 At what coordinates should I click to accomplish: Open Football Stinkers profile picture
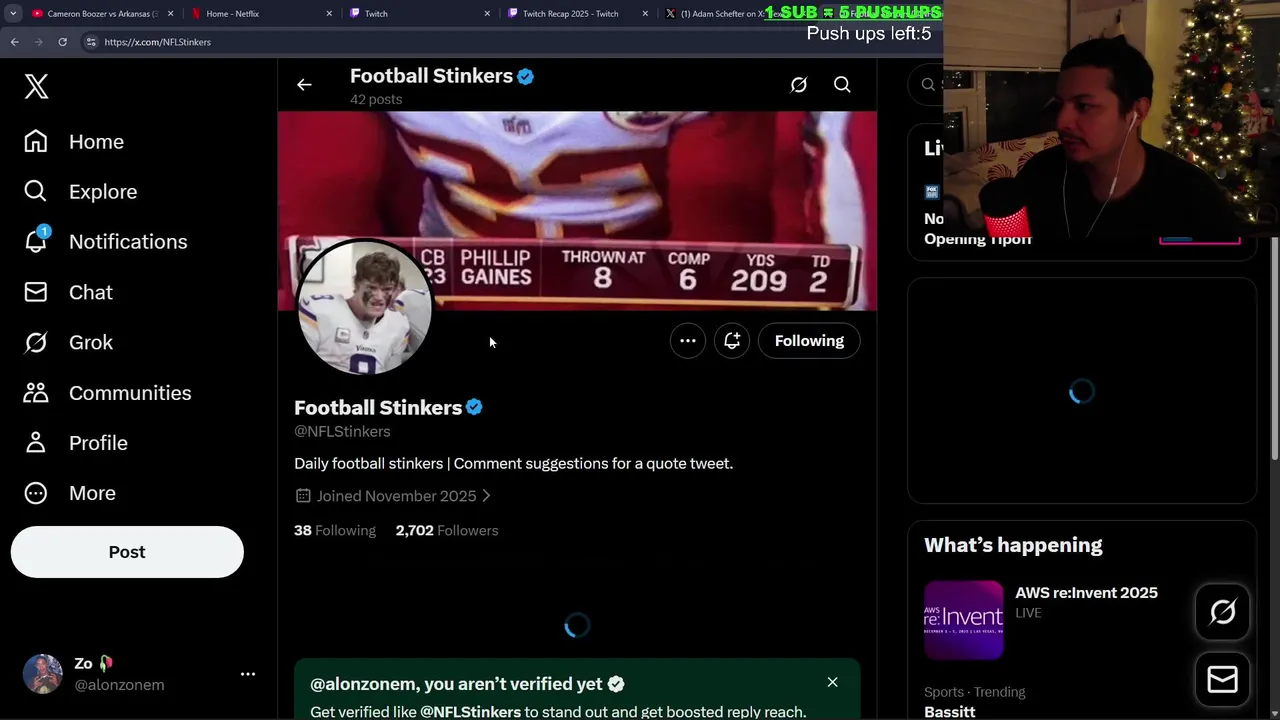(365, 307)
